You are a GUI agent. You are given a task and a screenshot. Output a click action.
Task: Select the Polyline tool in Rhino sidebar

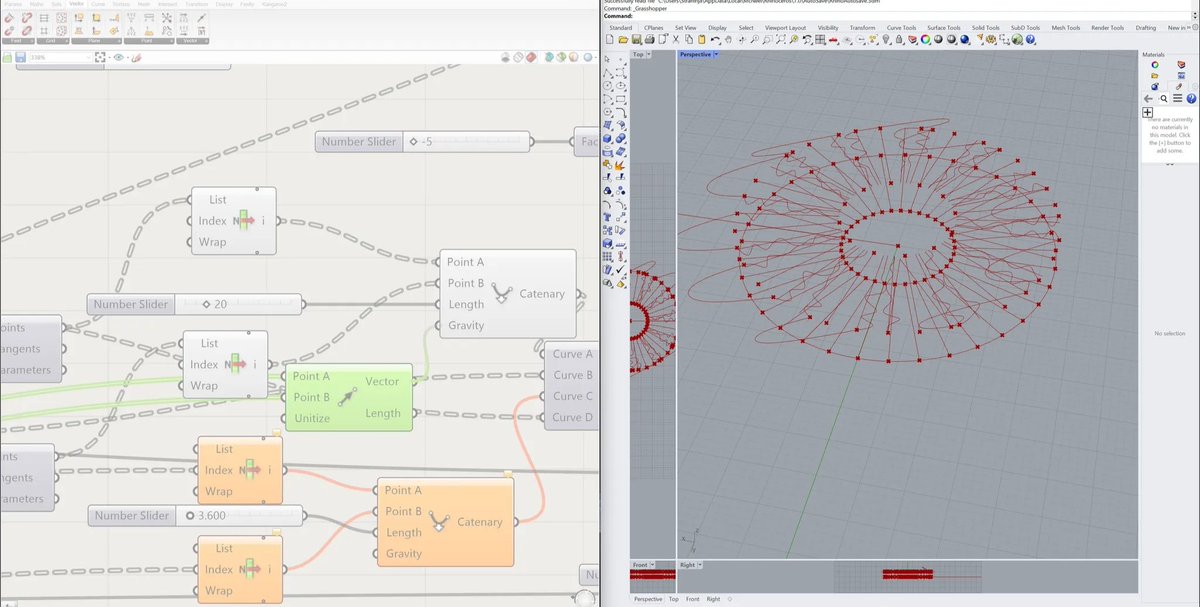click(607, 73)
